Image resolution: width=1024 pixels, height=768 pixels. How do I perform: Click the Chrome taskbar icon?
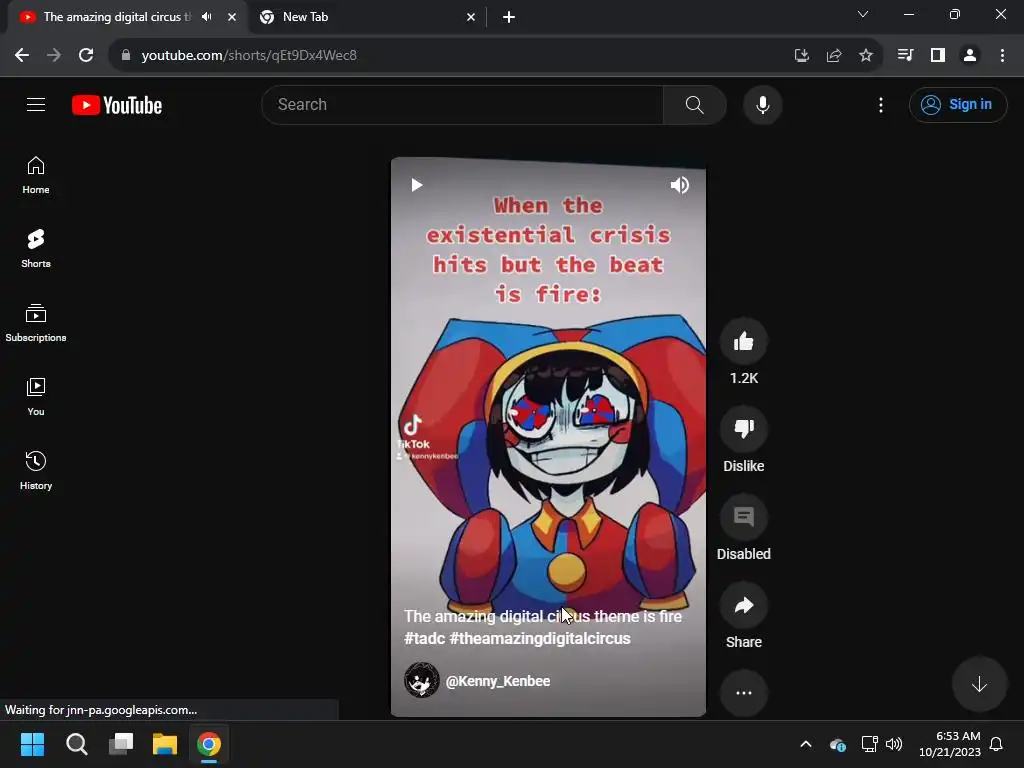tap(209, 744)
